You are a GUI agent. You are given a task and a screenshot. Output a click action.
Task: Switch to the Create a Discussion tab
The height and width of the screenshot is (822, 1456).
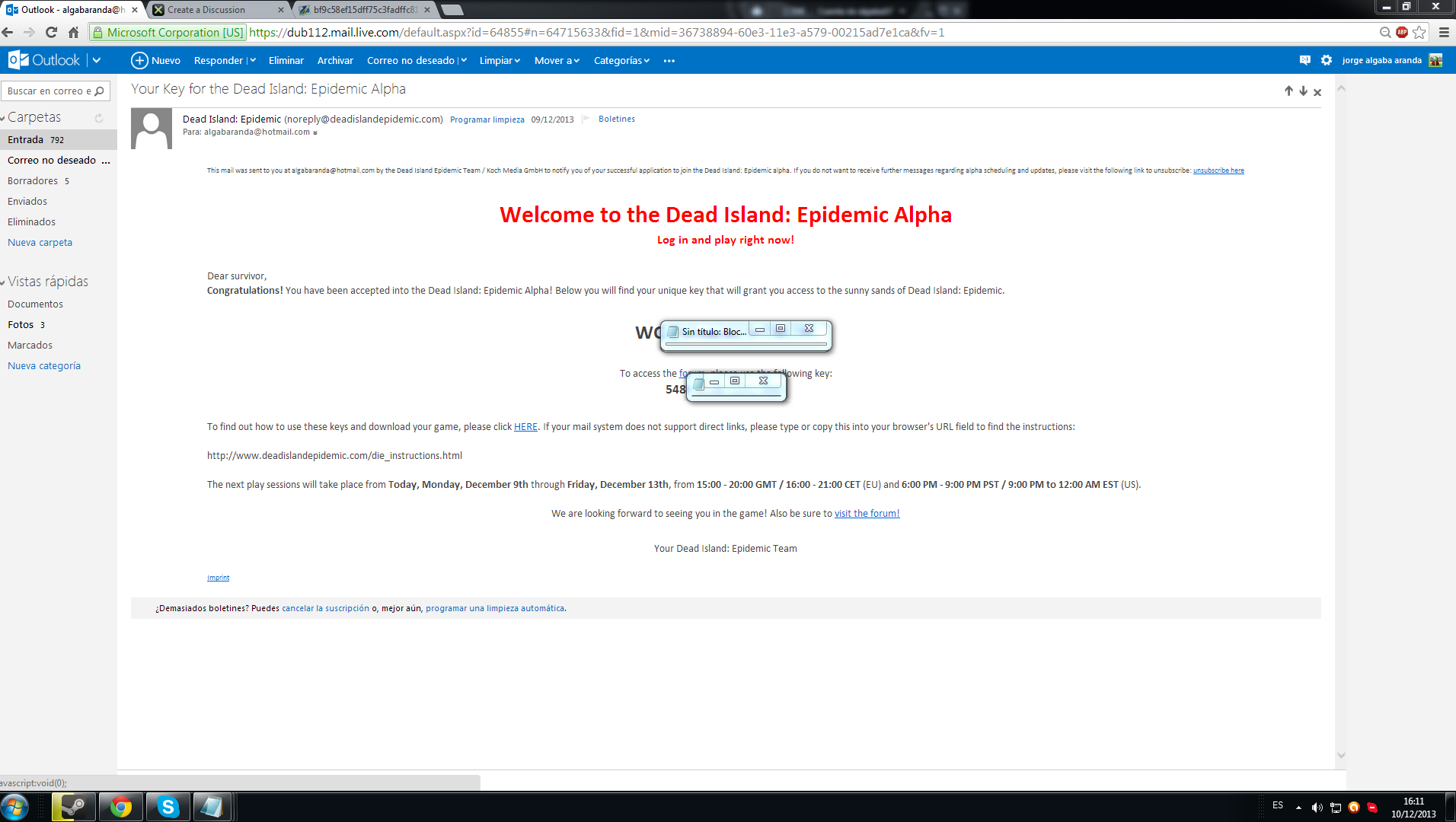[x=219, y=10]
